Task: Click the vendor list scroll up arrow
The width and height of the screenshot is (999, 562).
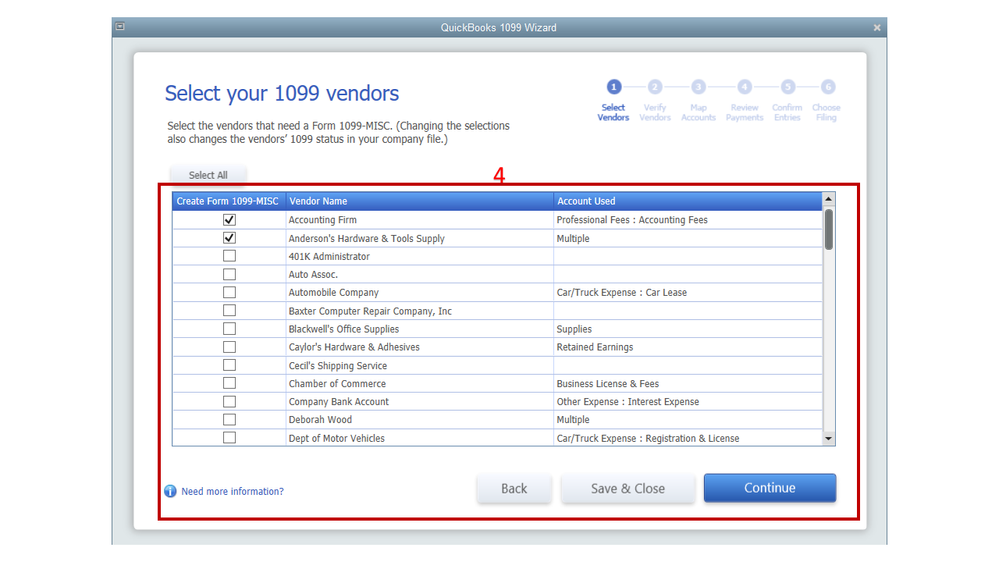Action: pyautogui.click(x=828, y=199)
